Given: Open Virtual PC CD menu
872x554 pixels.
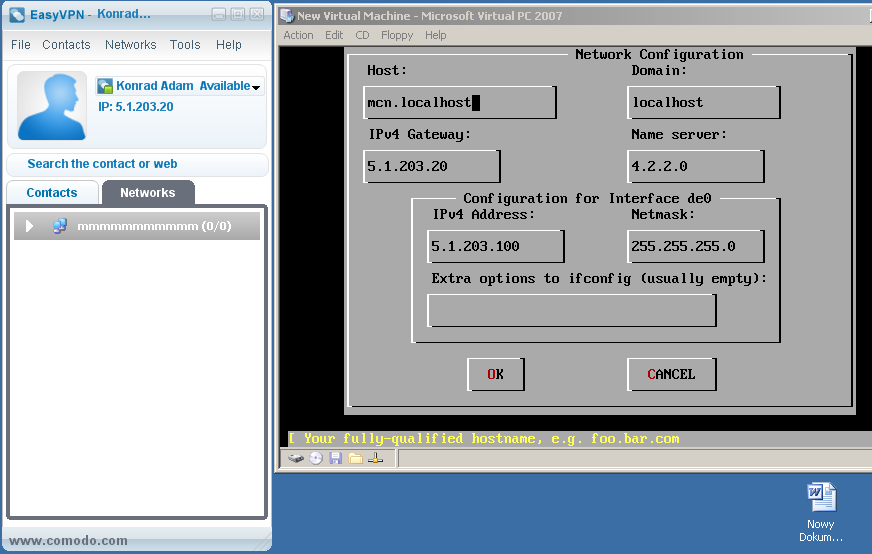Looking at the screenshot, I should [x=363, y=35].
